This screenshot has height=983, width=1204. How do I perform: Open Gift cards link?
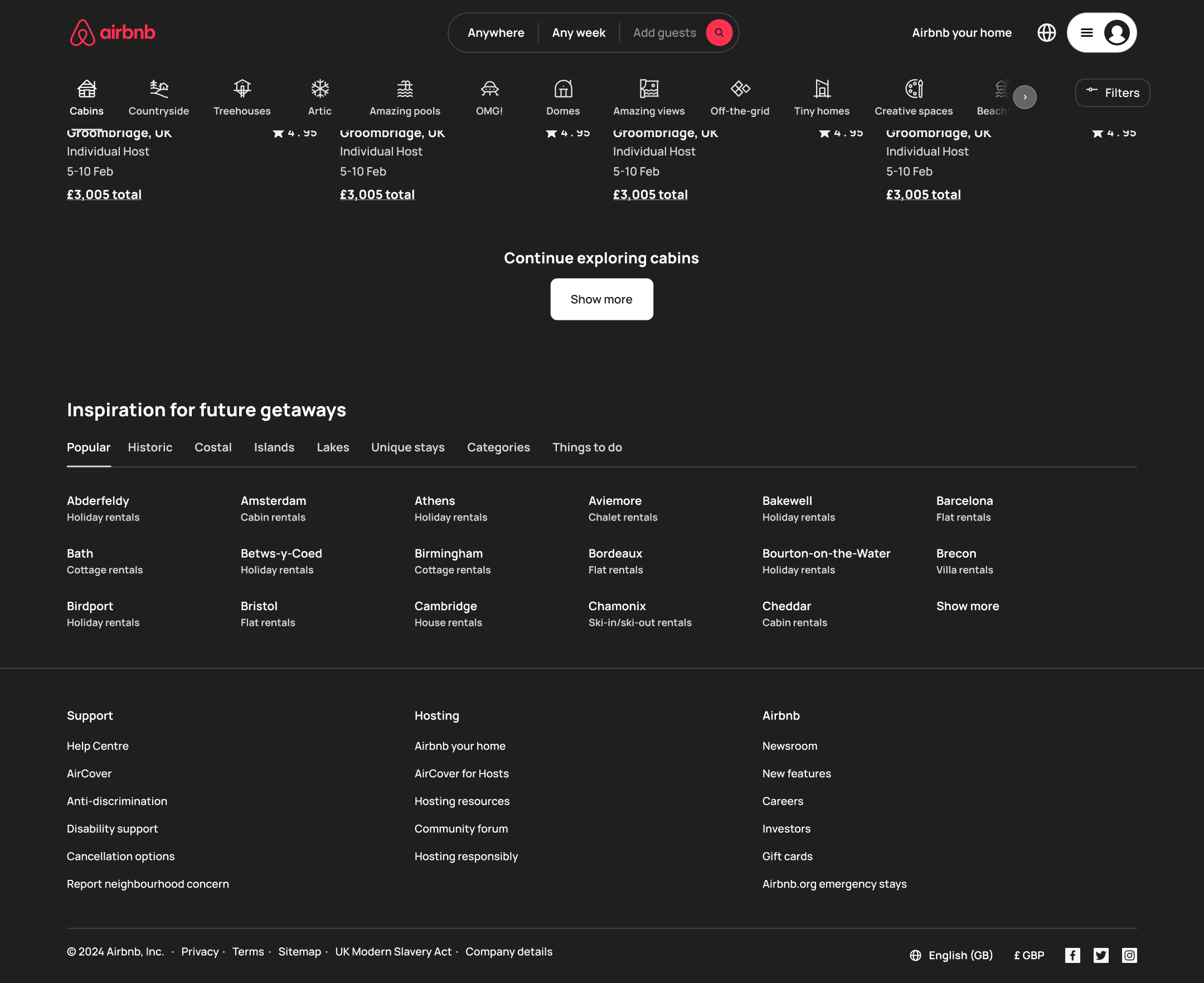pos(787,856)
